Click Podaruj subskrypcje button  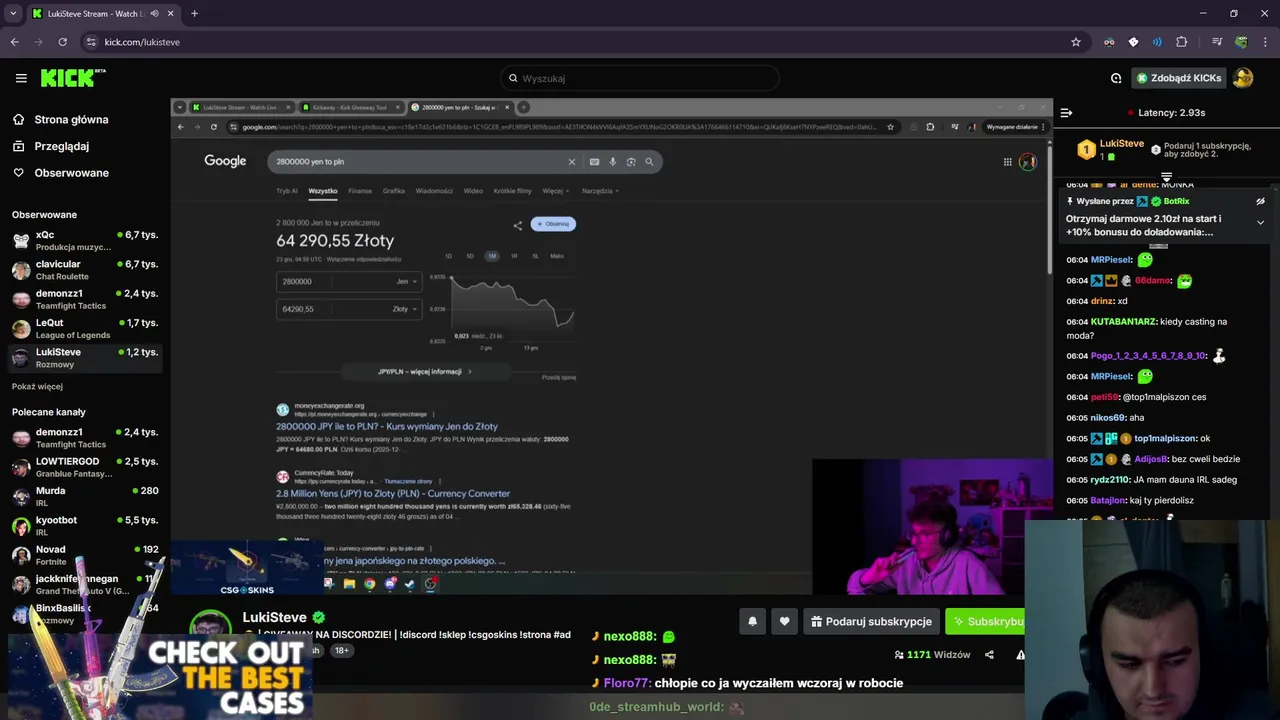pos(871,621)
